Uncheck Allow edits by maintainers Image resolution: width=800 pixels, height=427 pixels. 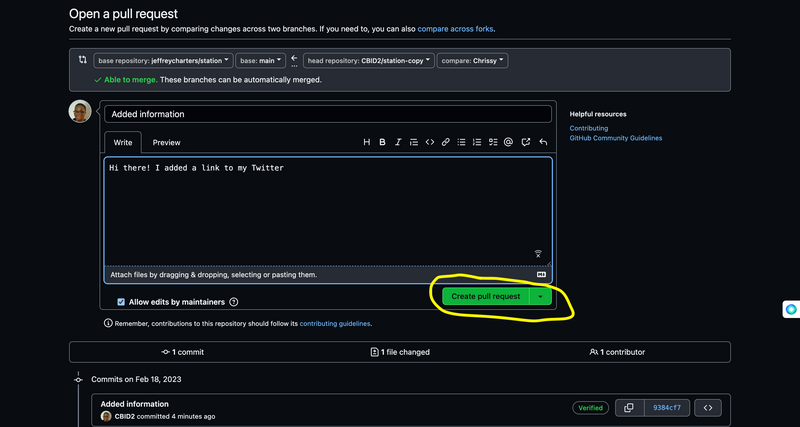coord(121,301)
